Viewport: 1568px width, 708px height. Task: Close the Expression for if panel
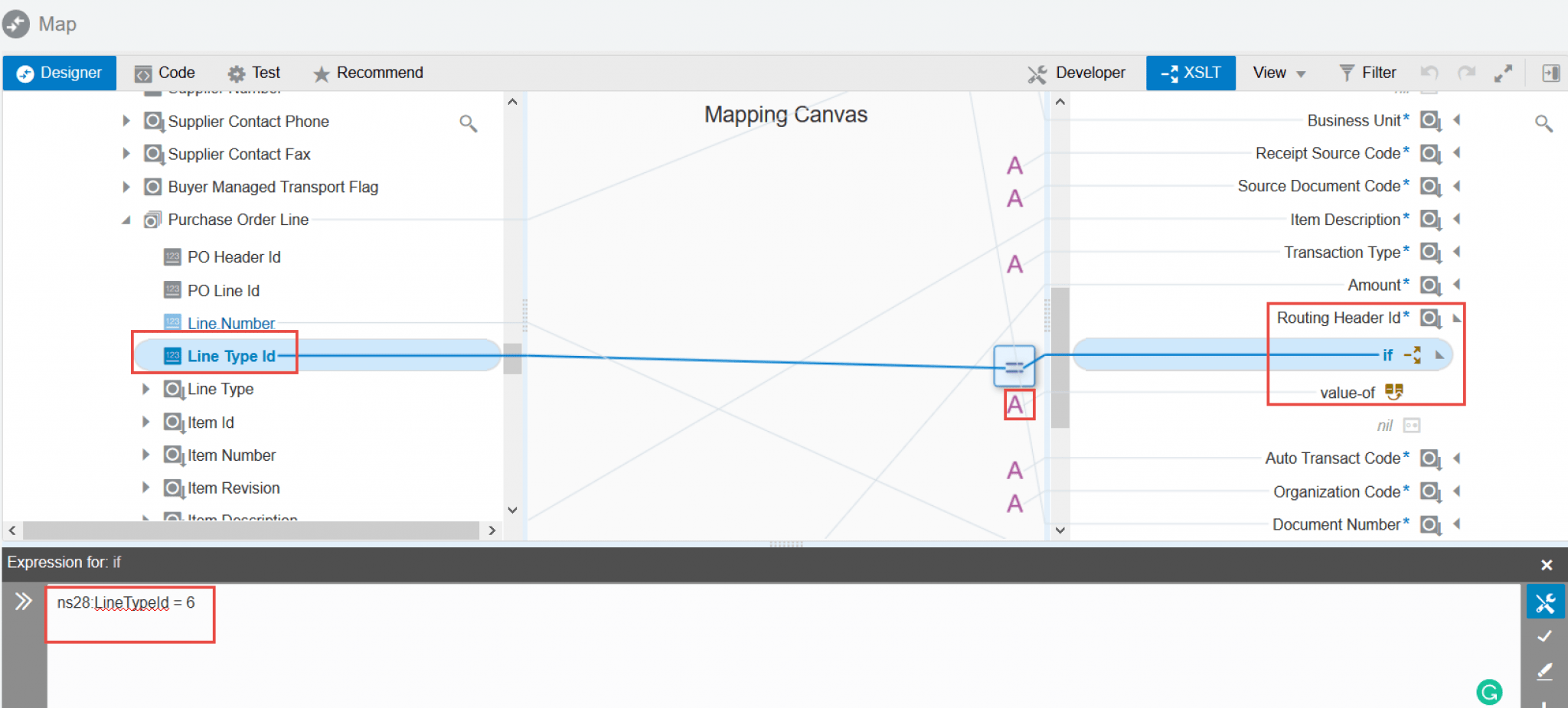(1547, 564)
